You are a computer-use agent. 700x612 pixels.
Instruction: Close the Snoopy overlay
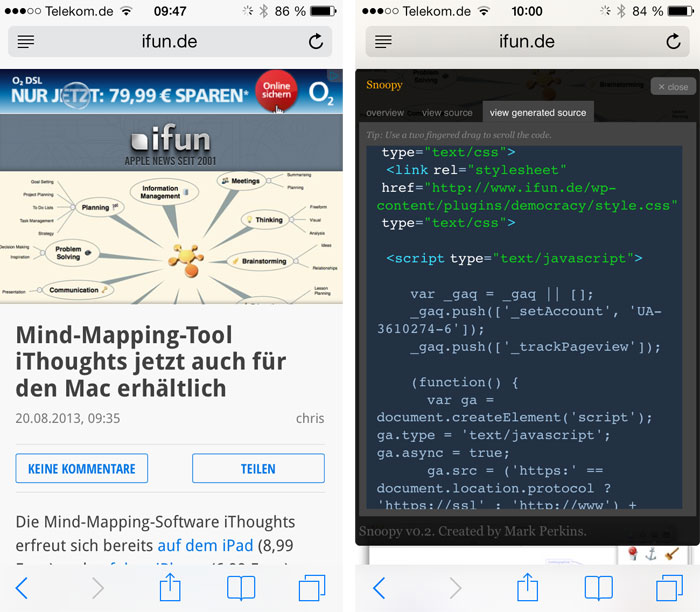tap(673, 87)
